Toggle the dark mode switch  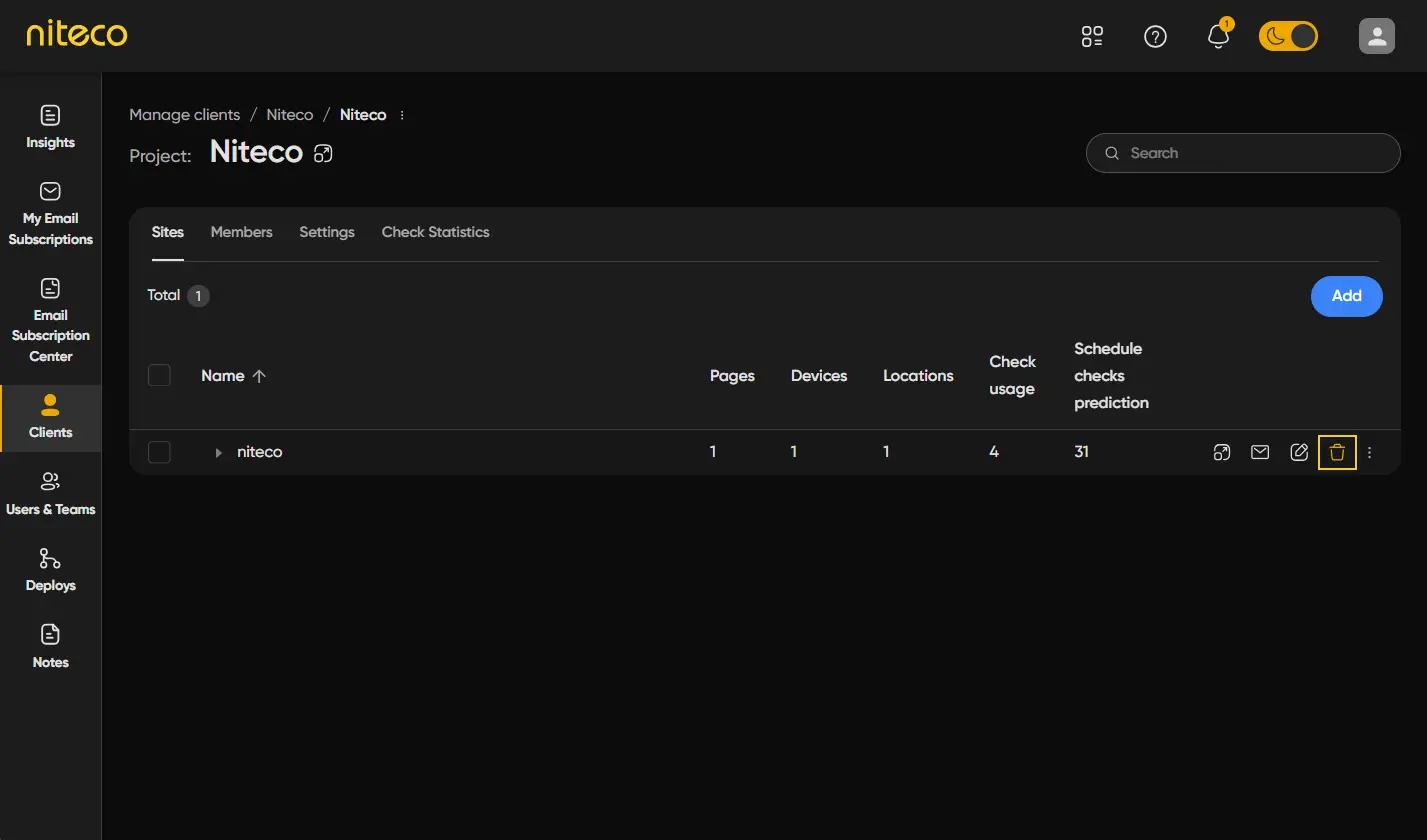click(x=1288, y=37)
